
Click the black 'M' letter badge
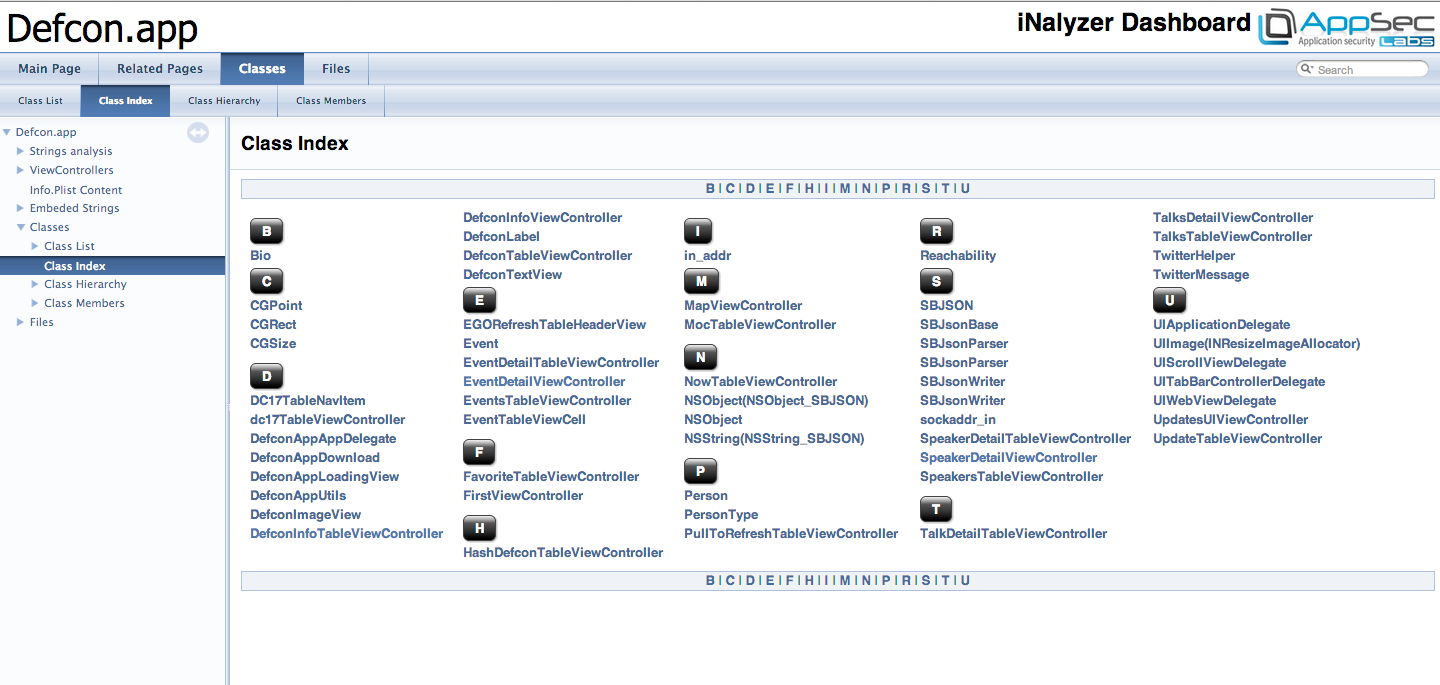pyautogui.click(x=700, y=282)
